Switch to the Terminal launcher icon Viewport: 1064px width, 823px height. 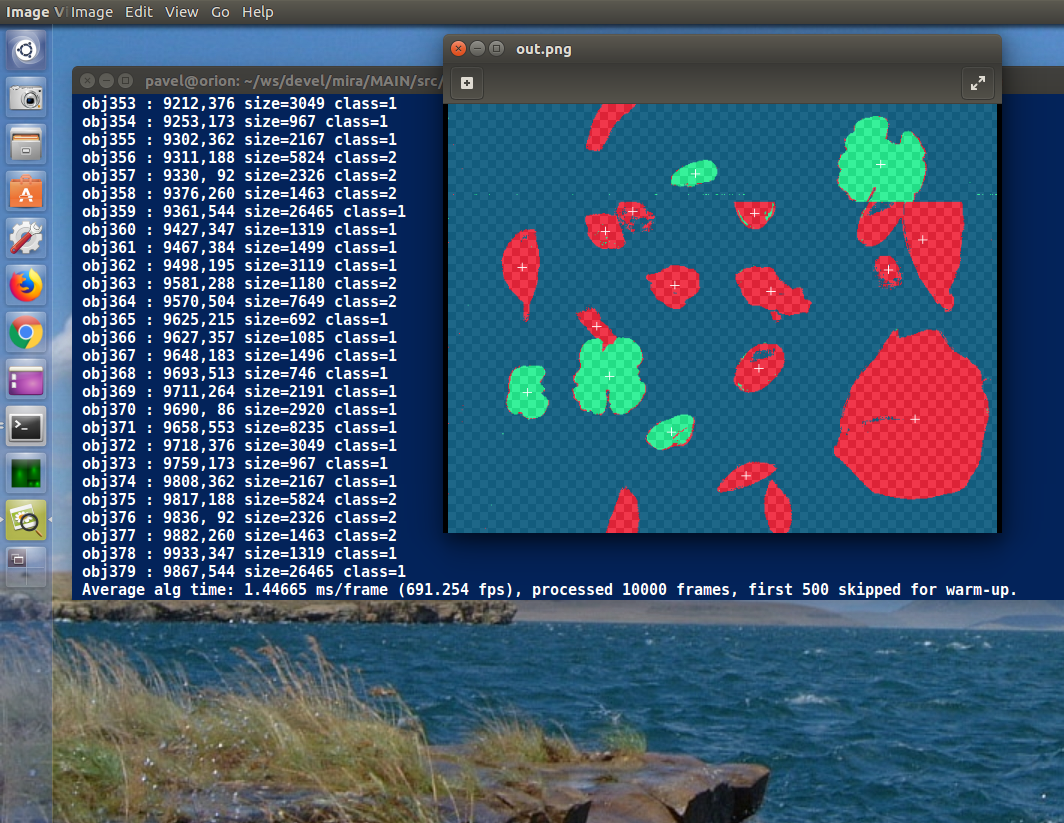27,427
